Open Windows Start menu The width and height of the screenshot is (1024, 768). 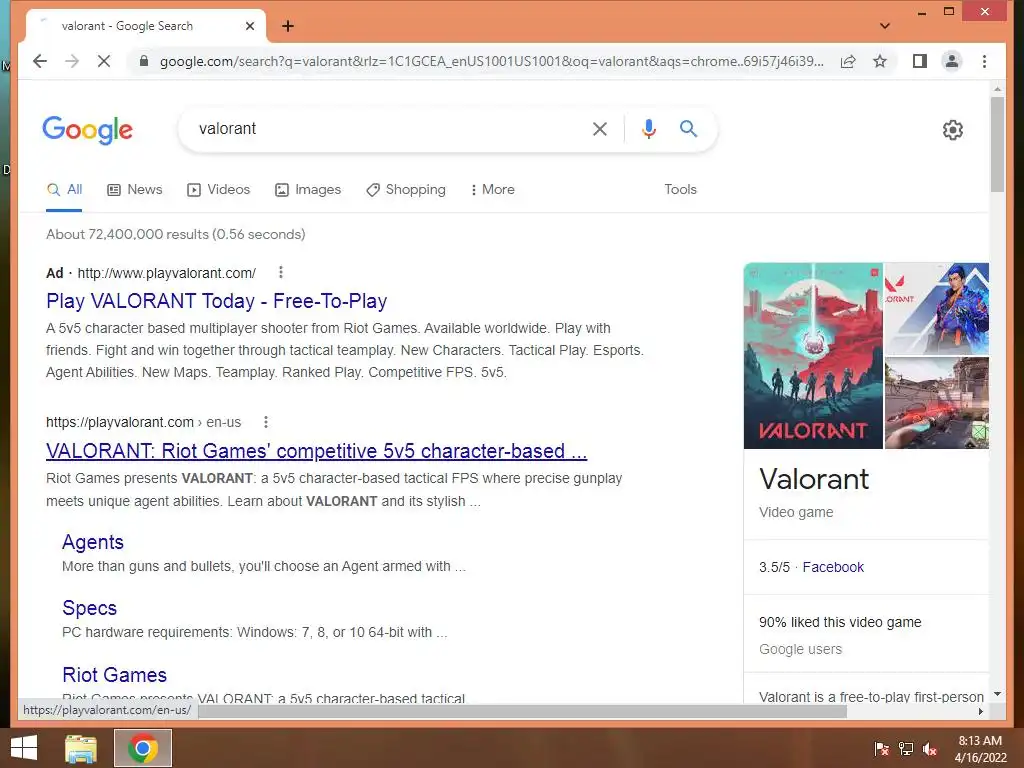[x=24, y=748]
